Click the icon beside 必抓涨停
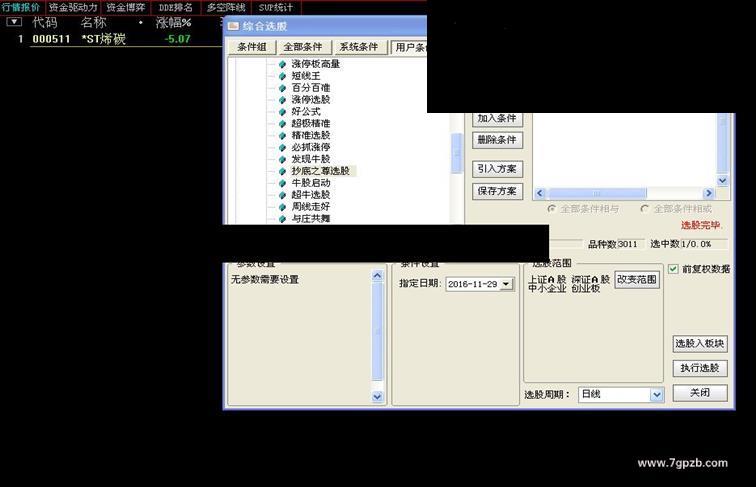 point(283,148)
